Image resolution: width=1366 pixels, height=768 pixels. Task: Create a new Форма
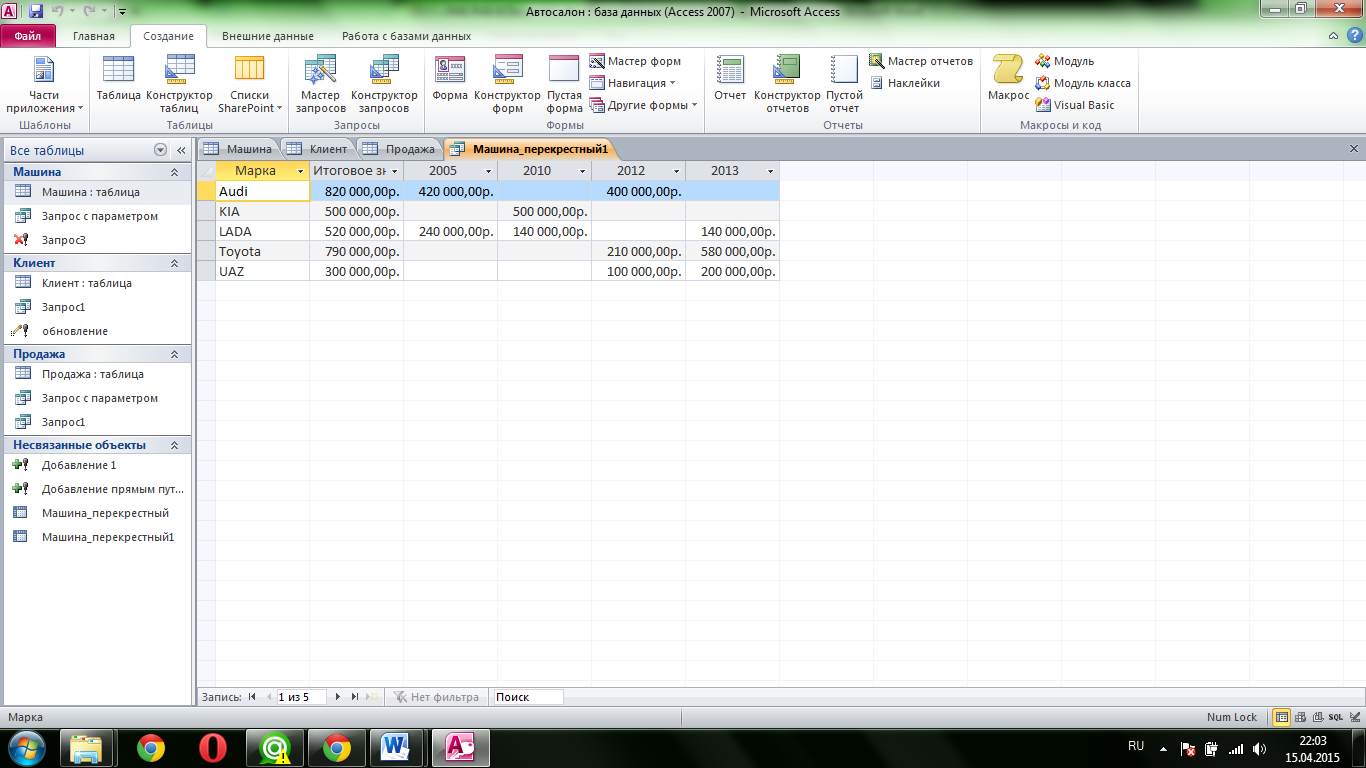point(450,79)
